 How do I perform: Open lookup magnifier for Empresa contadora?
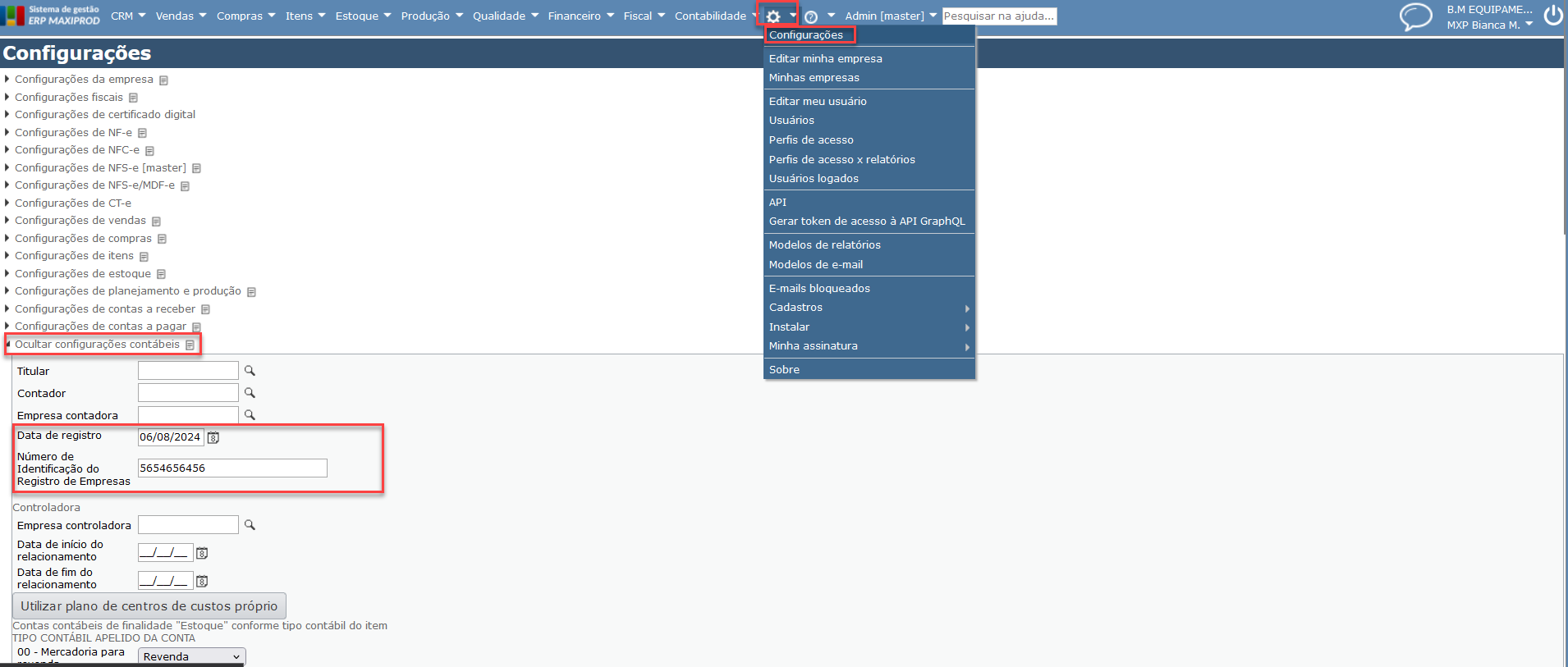point(250,415)
